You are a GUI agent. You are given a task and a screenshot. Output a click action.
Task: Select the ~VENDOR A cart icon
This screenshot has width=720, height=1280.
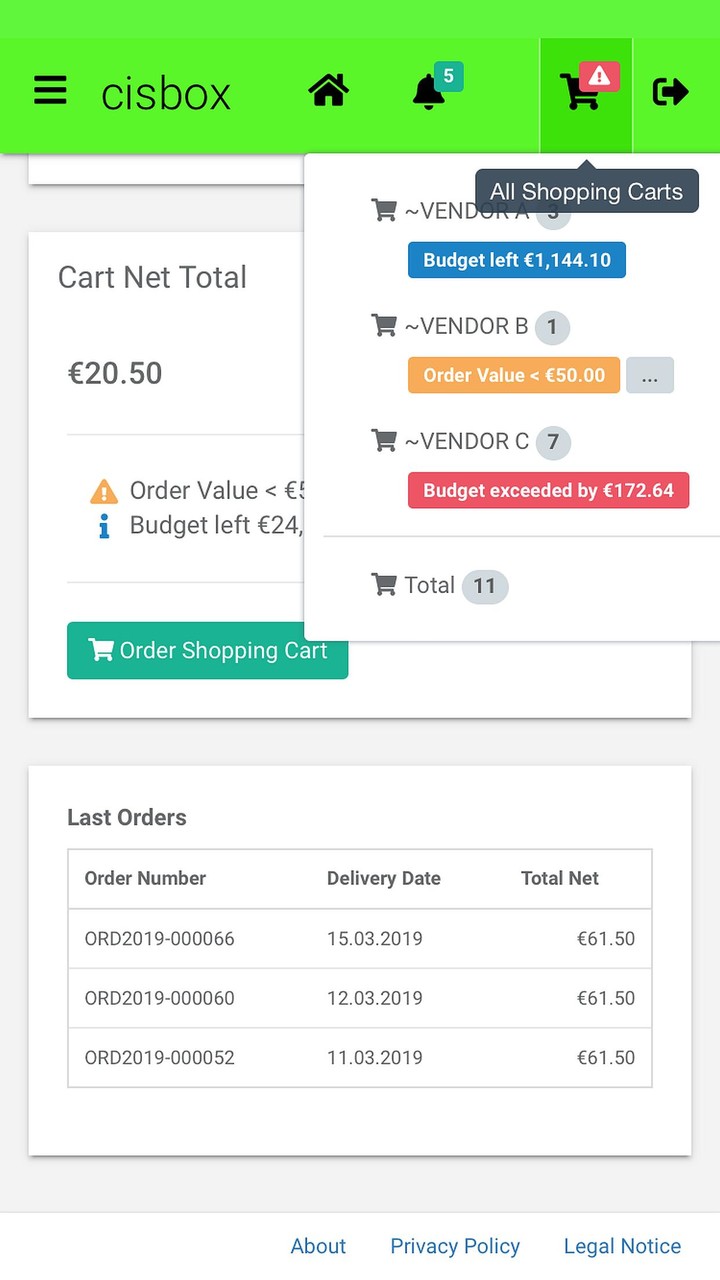click(x=384, y=210)
